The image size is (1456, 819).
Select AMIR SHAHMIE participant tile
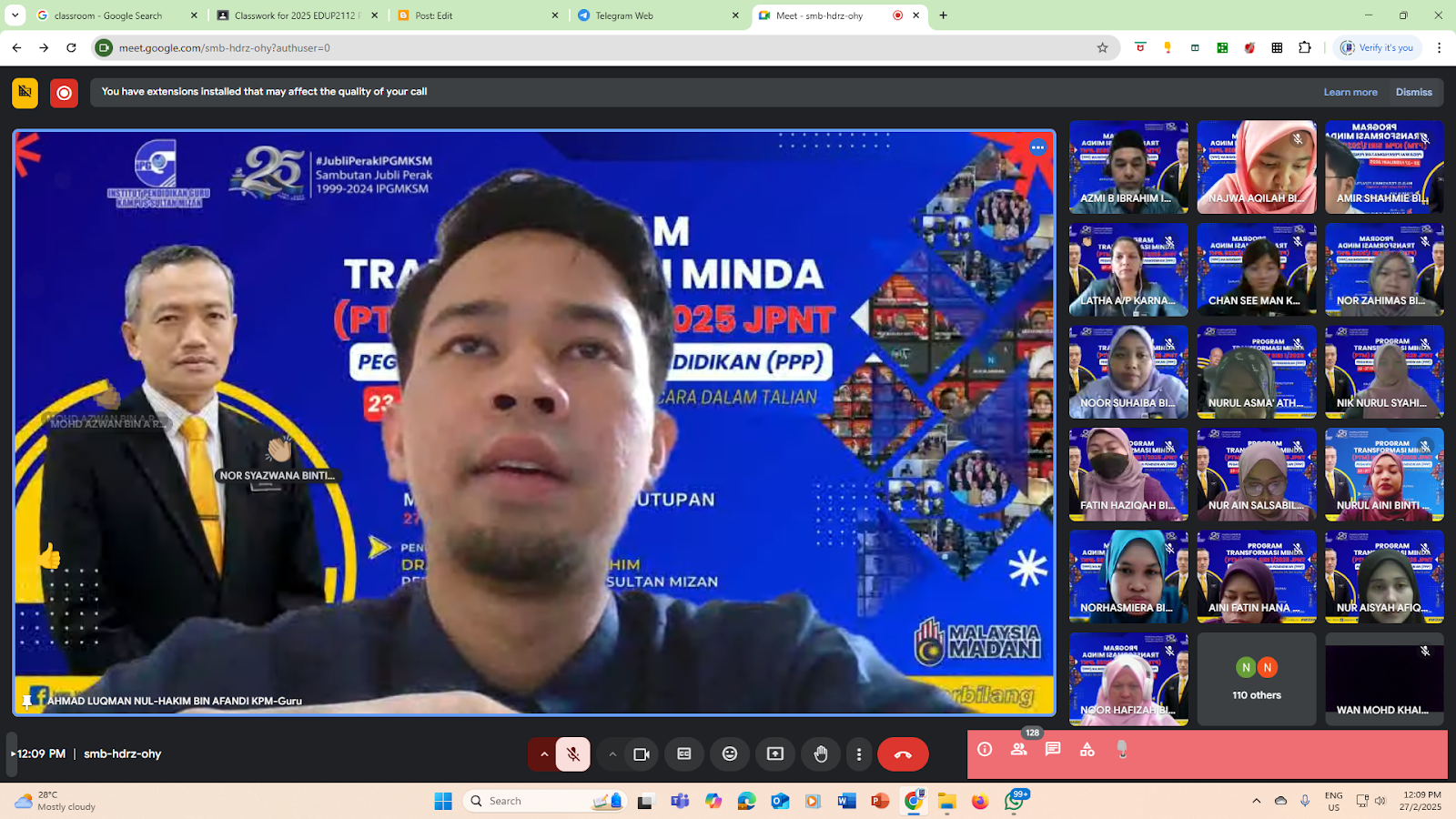click(1384, 167)
